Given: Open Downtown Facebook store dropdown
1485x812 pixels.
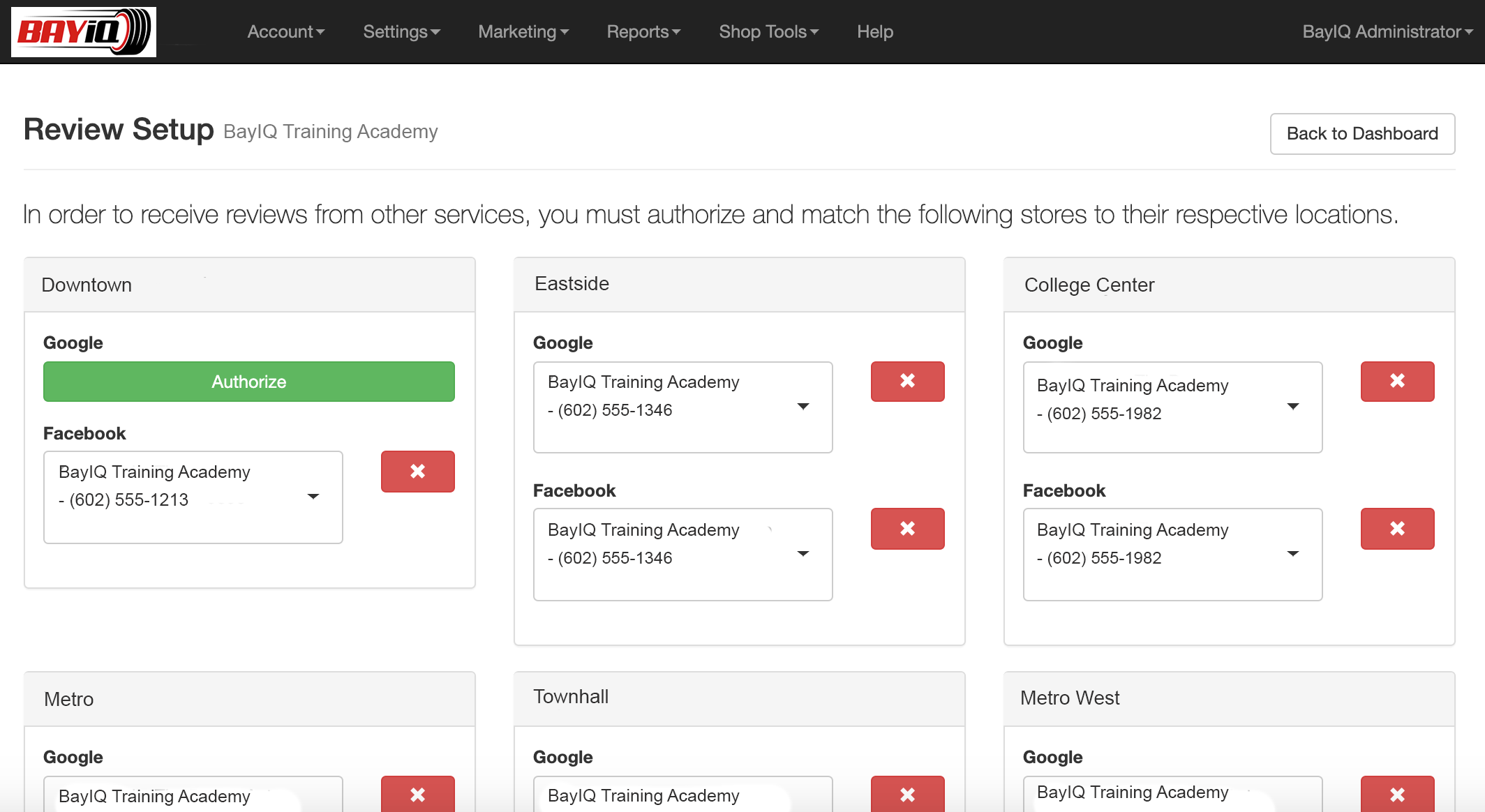Looking at the screenshot, I should pos(193,497).
